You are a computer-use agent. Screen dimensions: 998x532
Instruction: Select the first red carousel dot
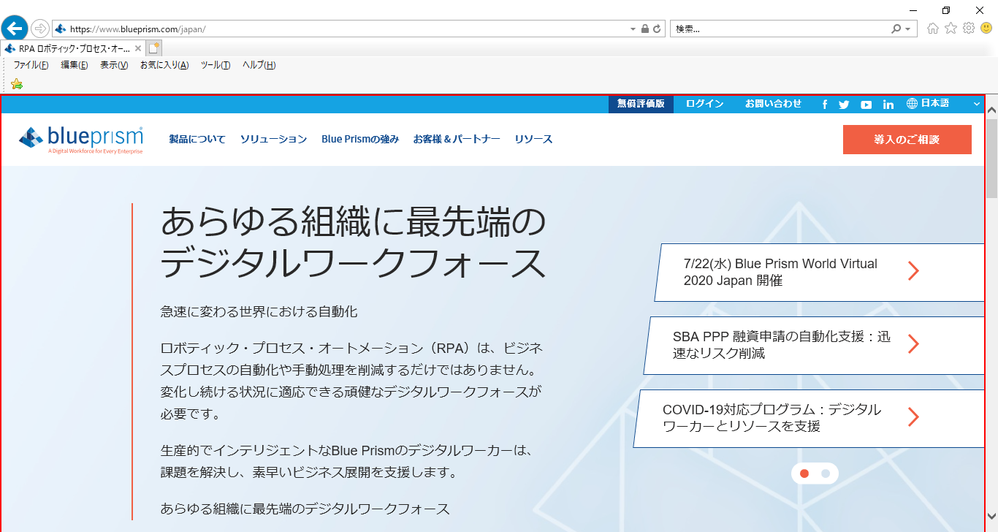click(x=805, y=473)
